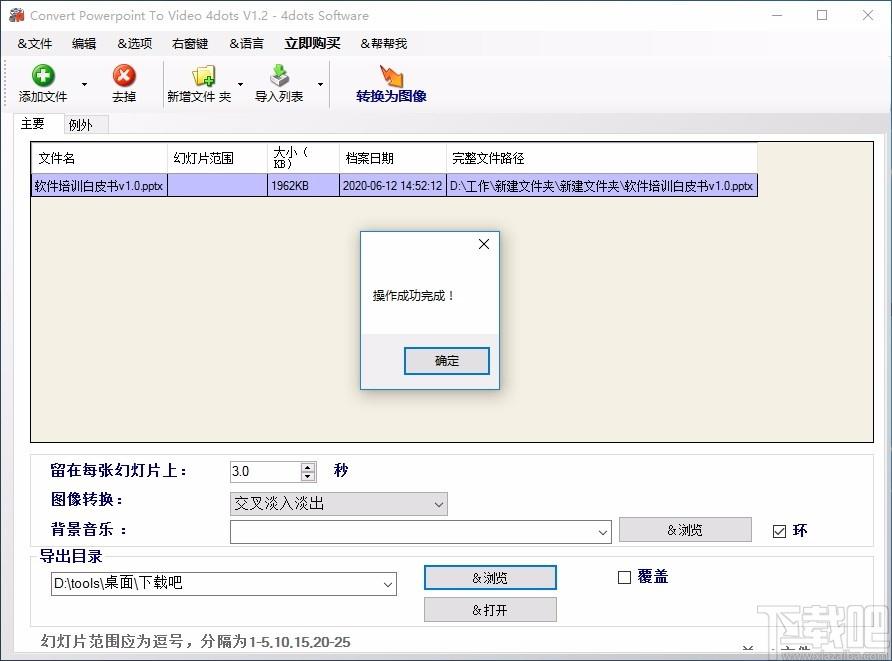Click the 文件名 column header
The image size is (892, 661).
point(99,158)
